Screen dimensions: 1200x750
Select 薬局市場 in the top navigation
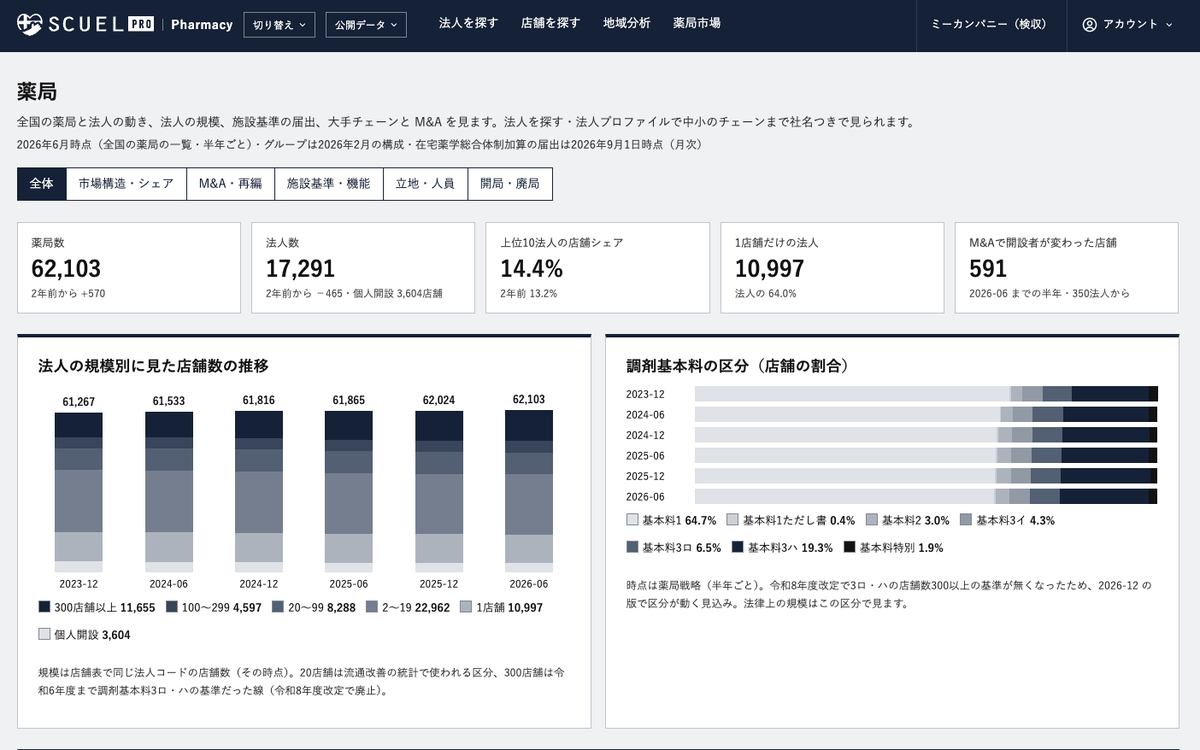(x=696, y=23)
